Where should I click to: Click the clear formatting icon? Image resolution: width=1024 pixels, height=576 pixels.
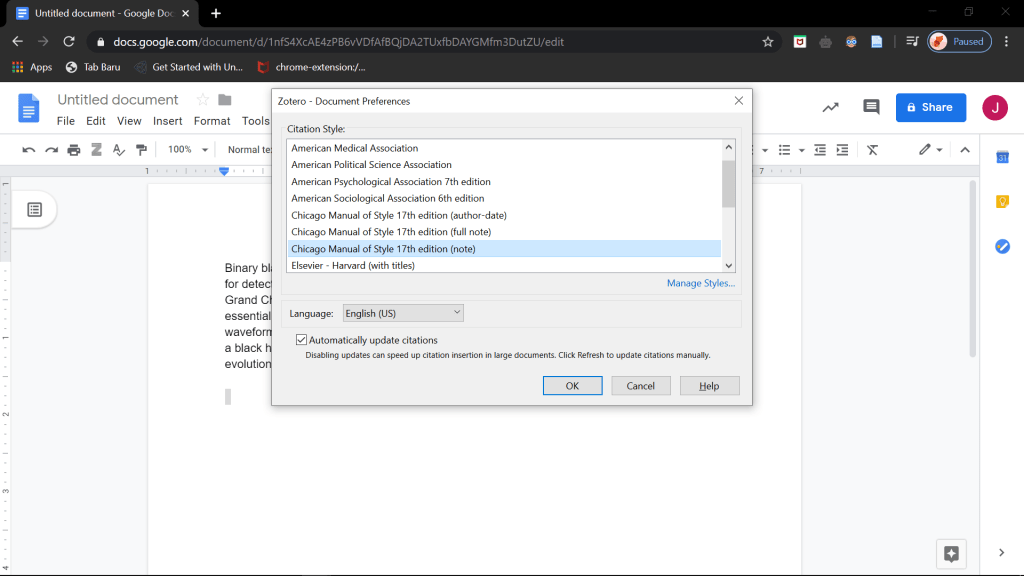872,150
